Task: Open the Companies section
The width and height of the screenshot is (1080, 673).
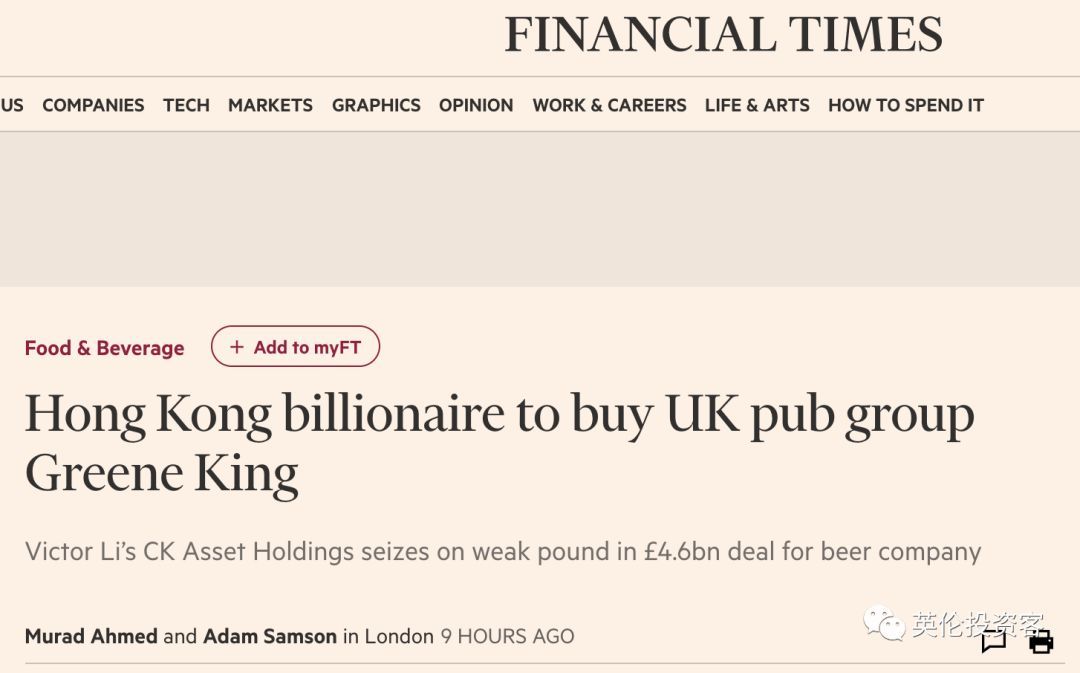Action: tap(93, 105)
